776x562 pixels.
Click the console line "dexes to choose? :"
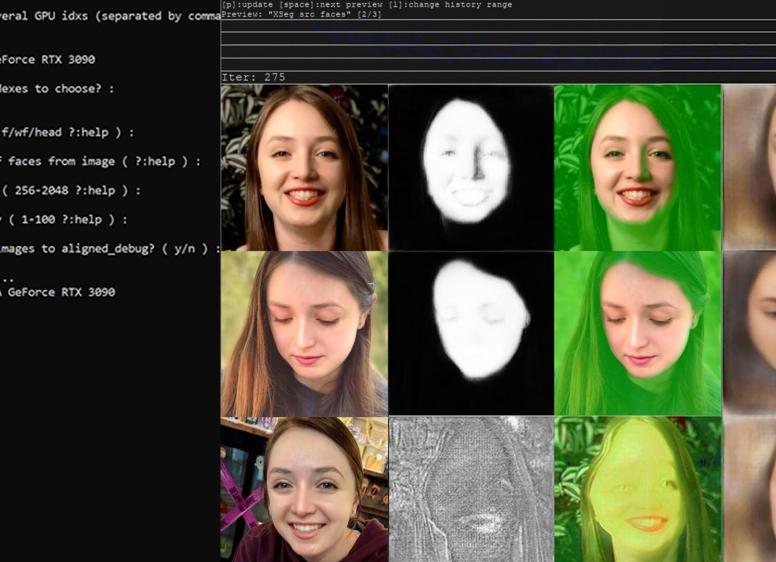[x=57, y=89]
